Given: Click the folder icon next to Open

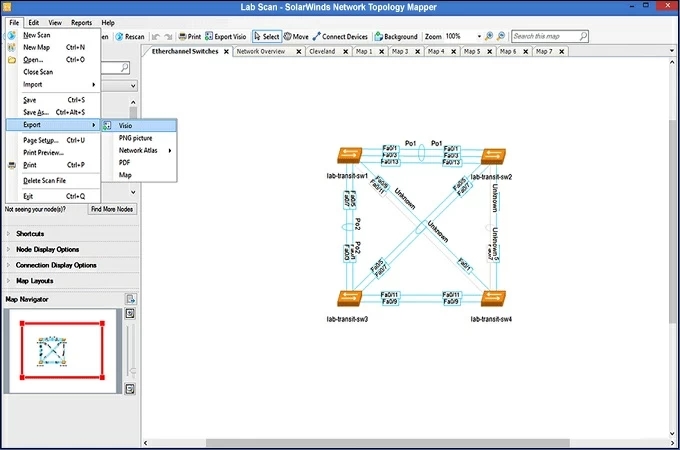Looking at the screenshot, I should pos(12,60).
